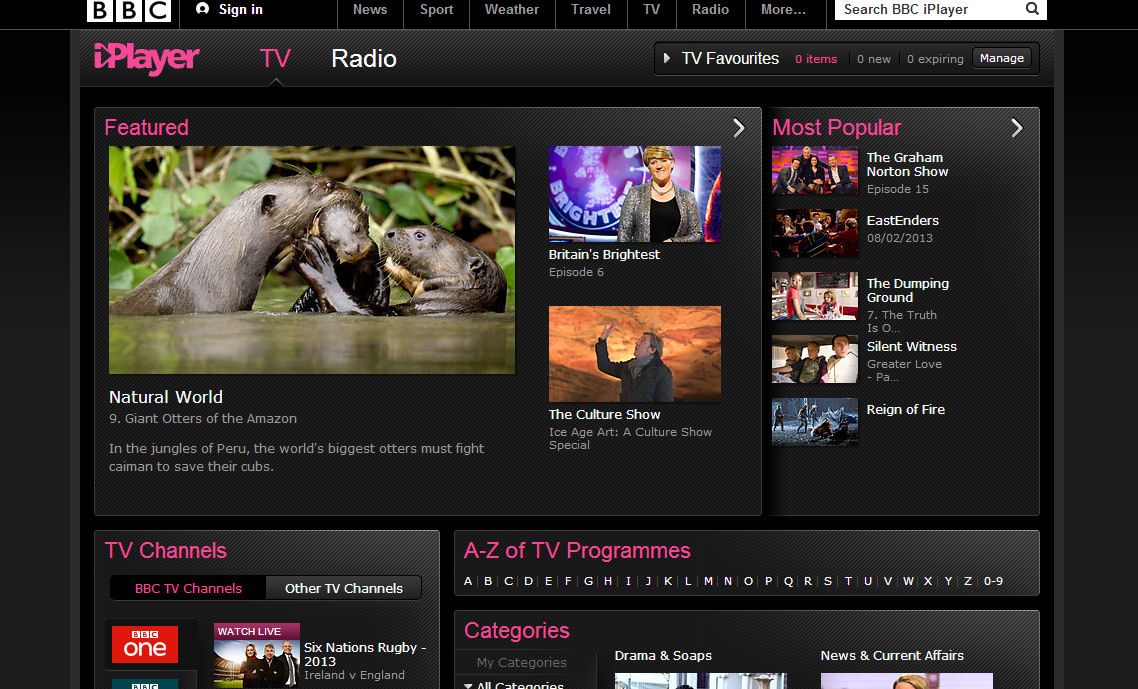Click the BBC Two channel logo
Viewport: 1138px width, 689px height.
coord(144,685)
